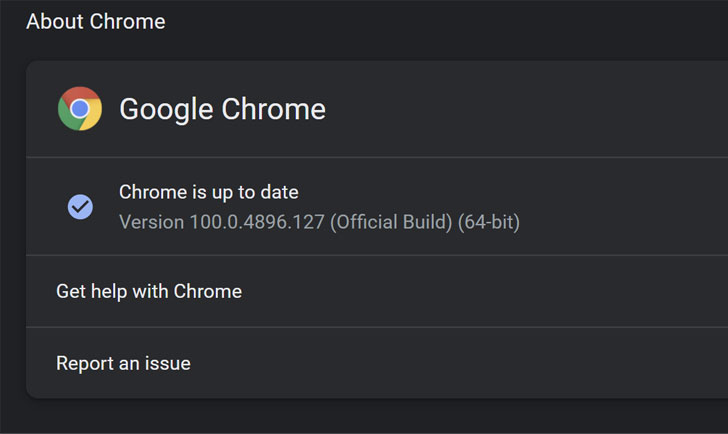The height and width of the screenshot is (434, 728).
Task: Click empty dark area below the settings card
Action: click(x=360, y=418)
